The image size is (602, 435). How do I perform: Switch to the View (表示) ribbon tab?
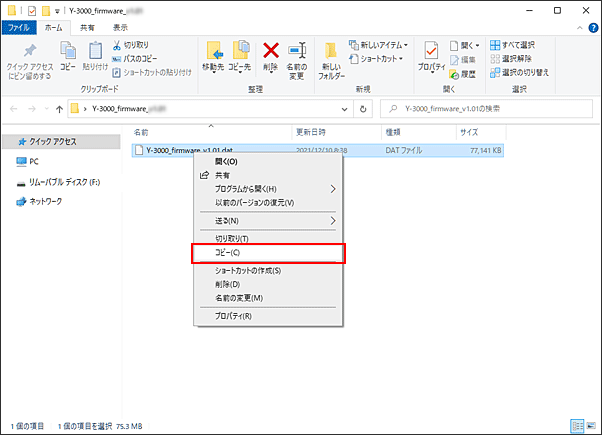[120, 28]
